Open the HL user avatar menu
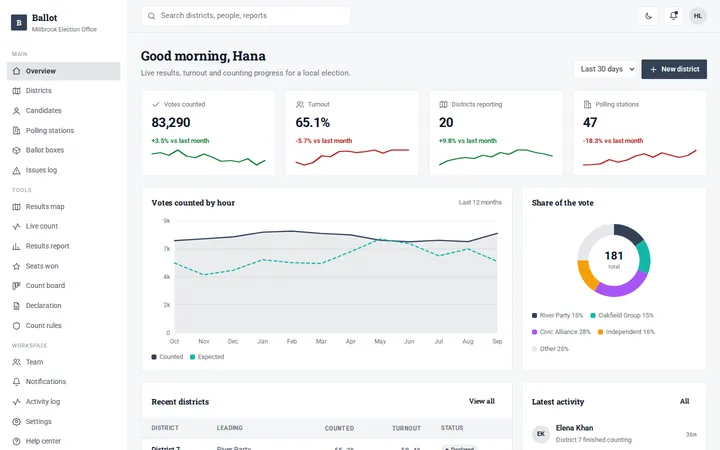Image resolution: width=720 pixels, height=450 pixels. click(698, 16)
